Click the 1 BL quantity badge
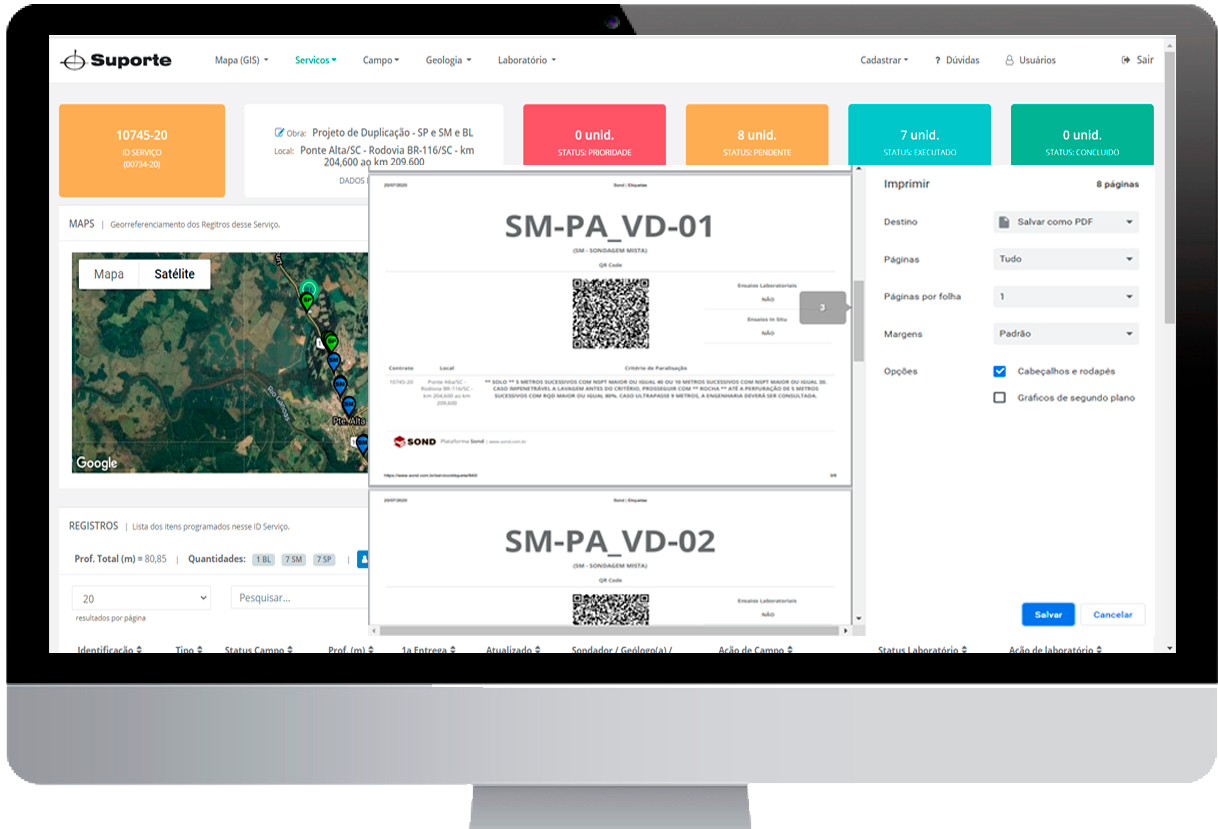 coord(264,560)
